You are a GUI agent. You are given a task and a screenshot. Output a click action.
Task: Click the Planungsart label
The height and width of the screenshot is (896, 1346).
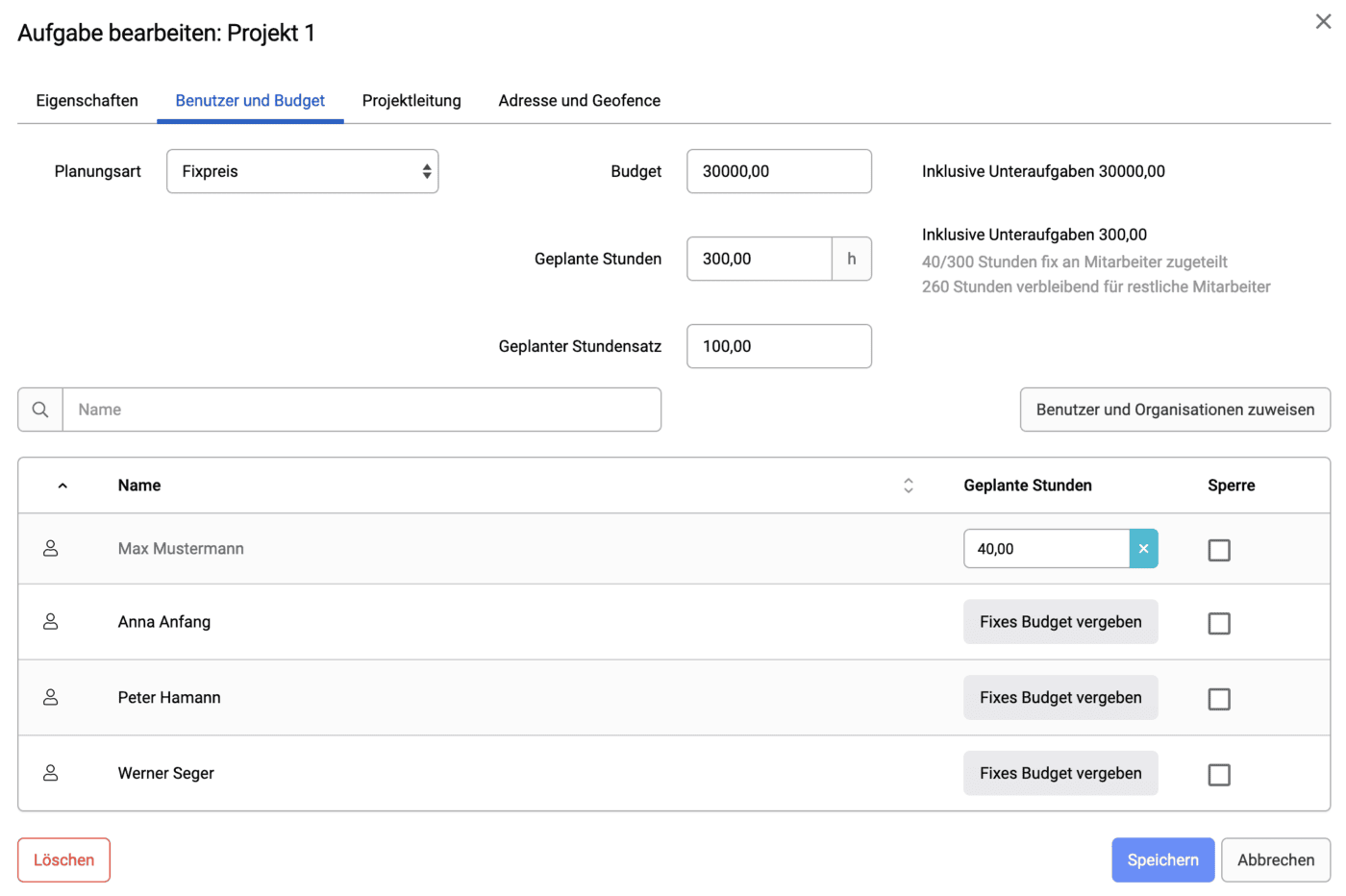point(97,171)
